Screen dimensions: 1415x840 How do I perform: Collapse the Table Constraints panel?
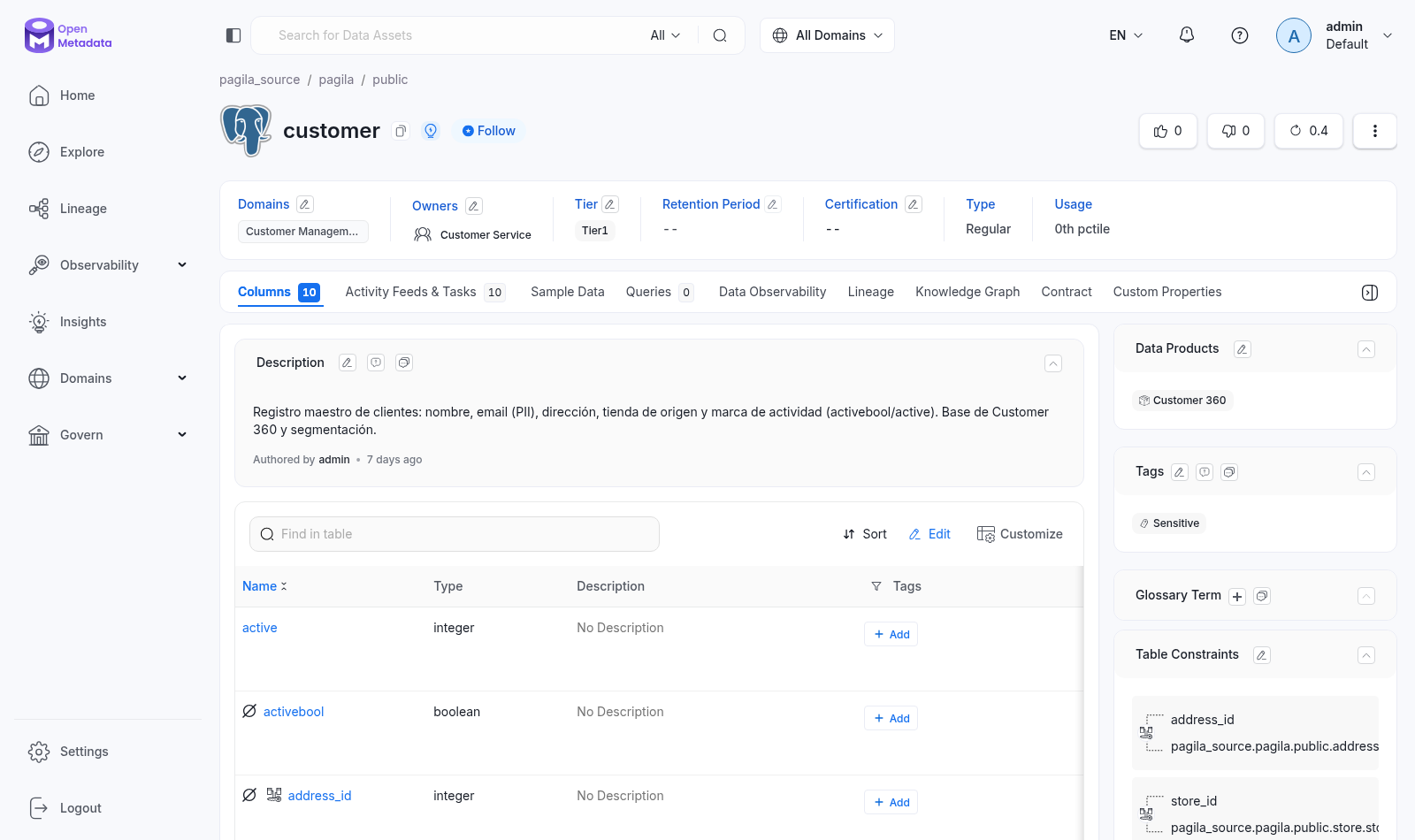pos(1366,655)
